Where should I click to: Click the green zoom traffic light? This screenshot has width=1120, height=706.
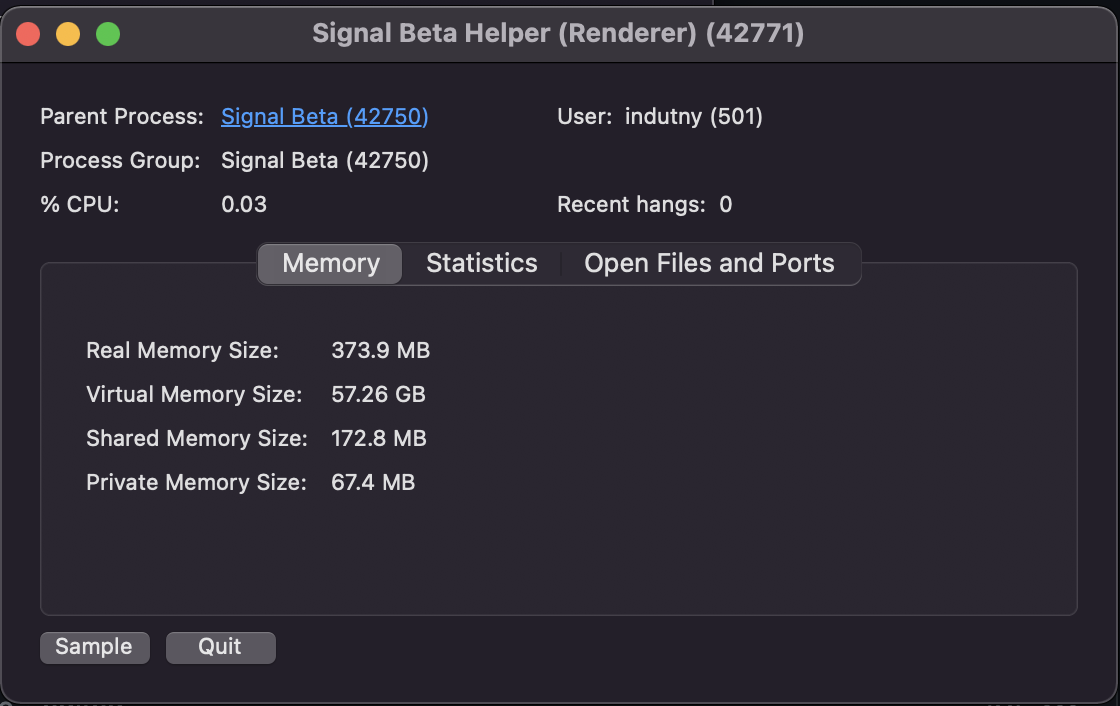point(106,33)
